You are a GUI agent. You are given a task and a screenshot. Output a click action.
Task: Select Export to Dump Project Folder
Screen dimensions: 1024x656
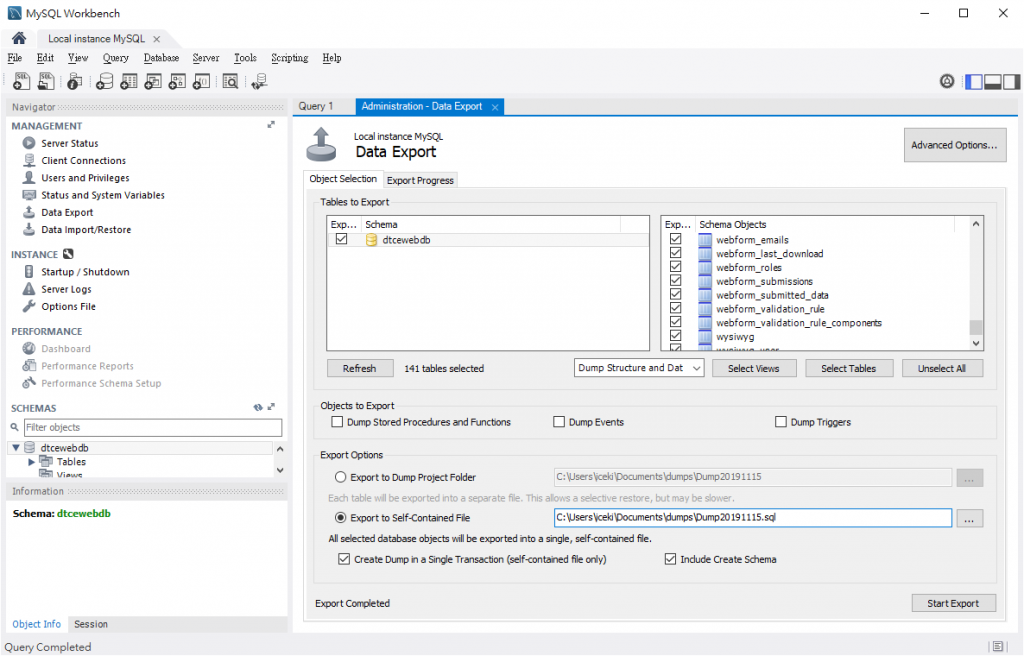[341, 477]
